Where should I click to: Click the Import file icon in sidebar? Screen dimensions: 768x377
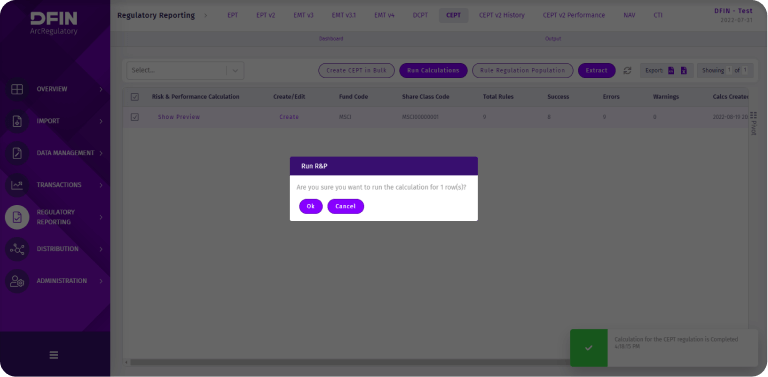coord(17,121)
